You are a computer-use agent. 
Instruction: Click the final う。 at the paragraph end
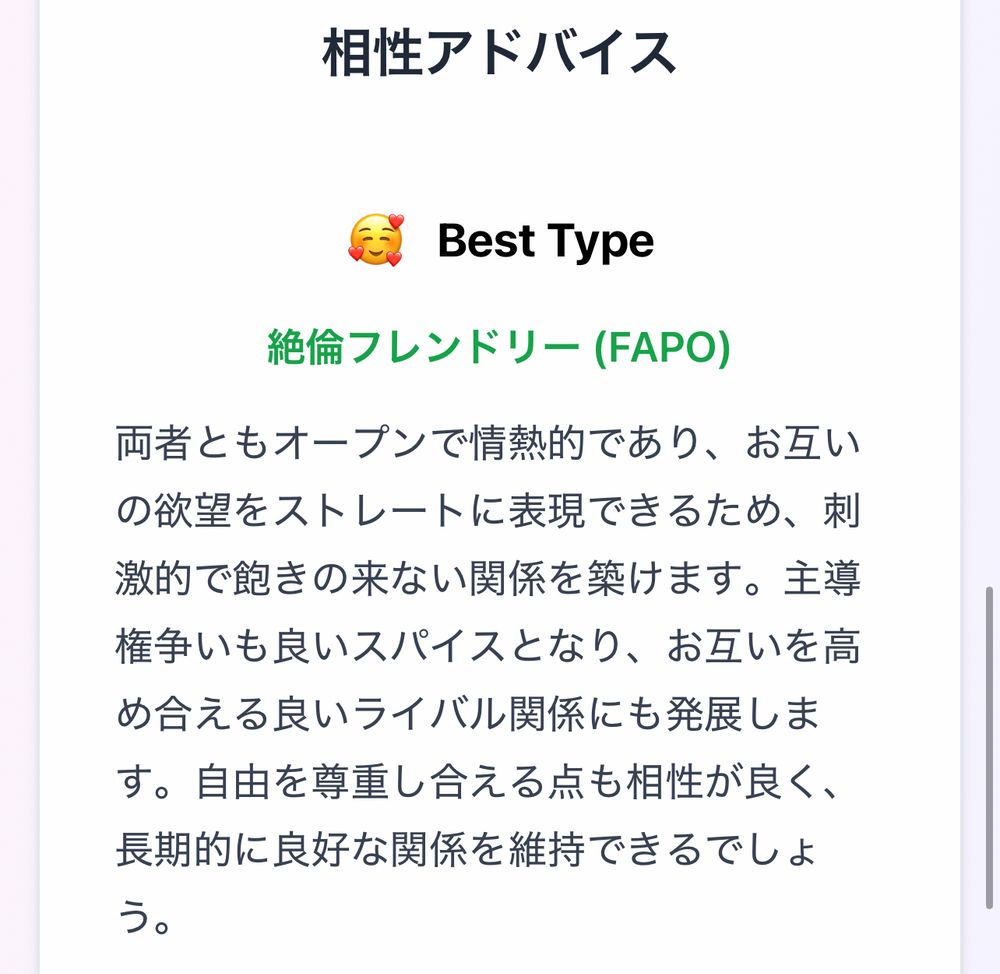pyautogui.click(x=144, y=917)
